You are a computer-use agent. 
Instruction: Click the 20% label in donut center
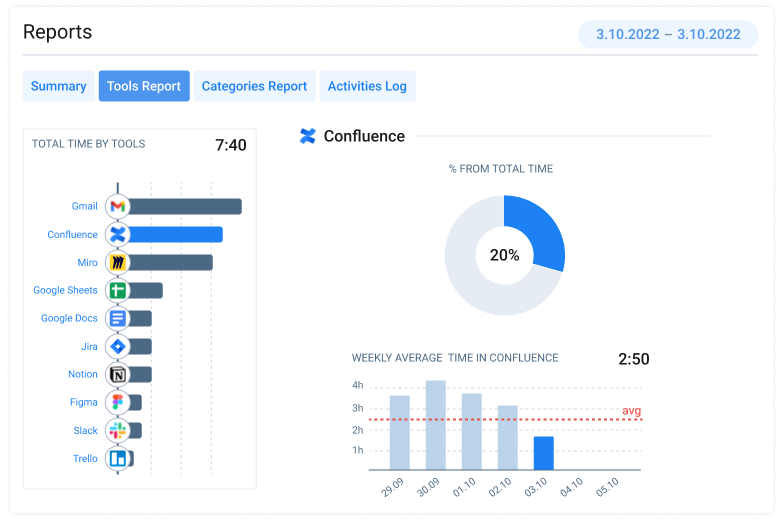click(x=504, y=256)
